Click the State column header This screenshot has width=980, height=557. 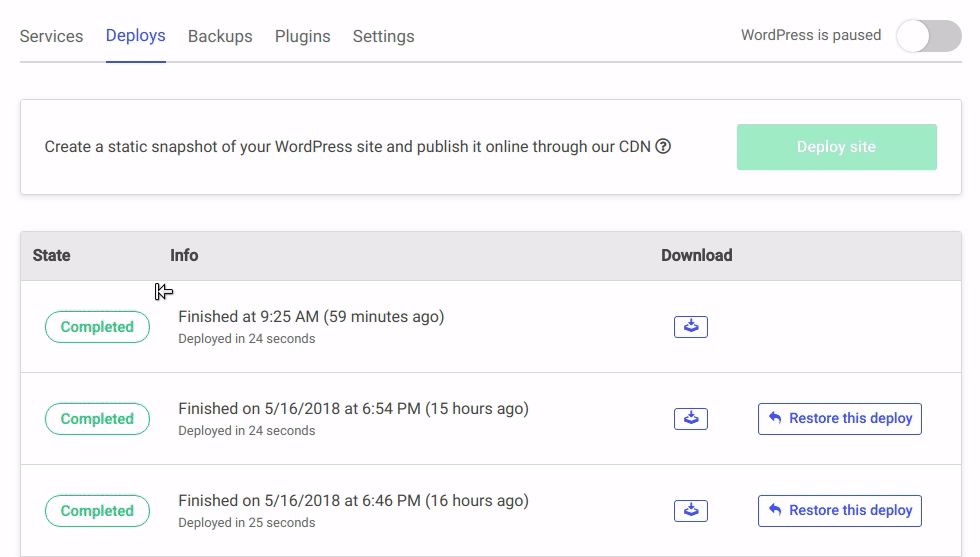[x=52, y=256]
